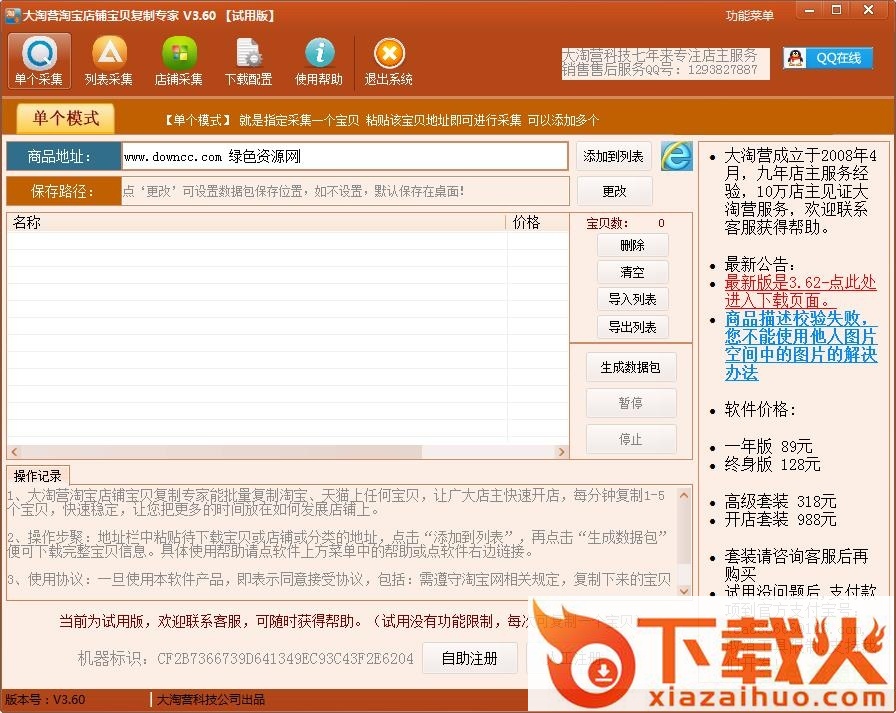Click the 保存路径 path field
This screenshot has height=713, width=896.
(x=345, y=191)
